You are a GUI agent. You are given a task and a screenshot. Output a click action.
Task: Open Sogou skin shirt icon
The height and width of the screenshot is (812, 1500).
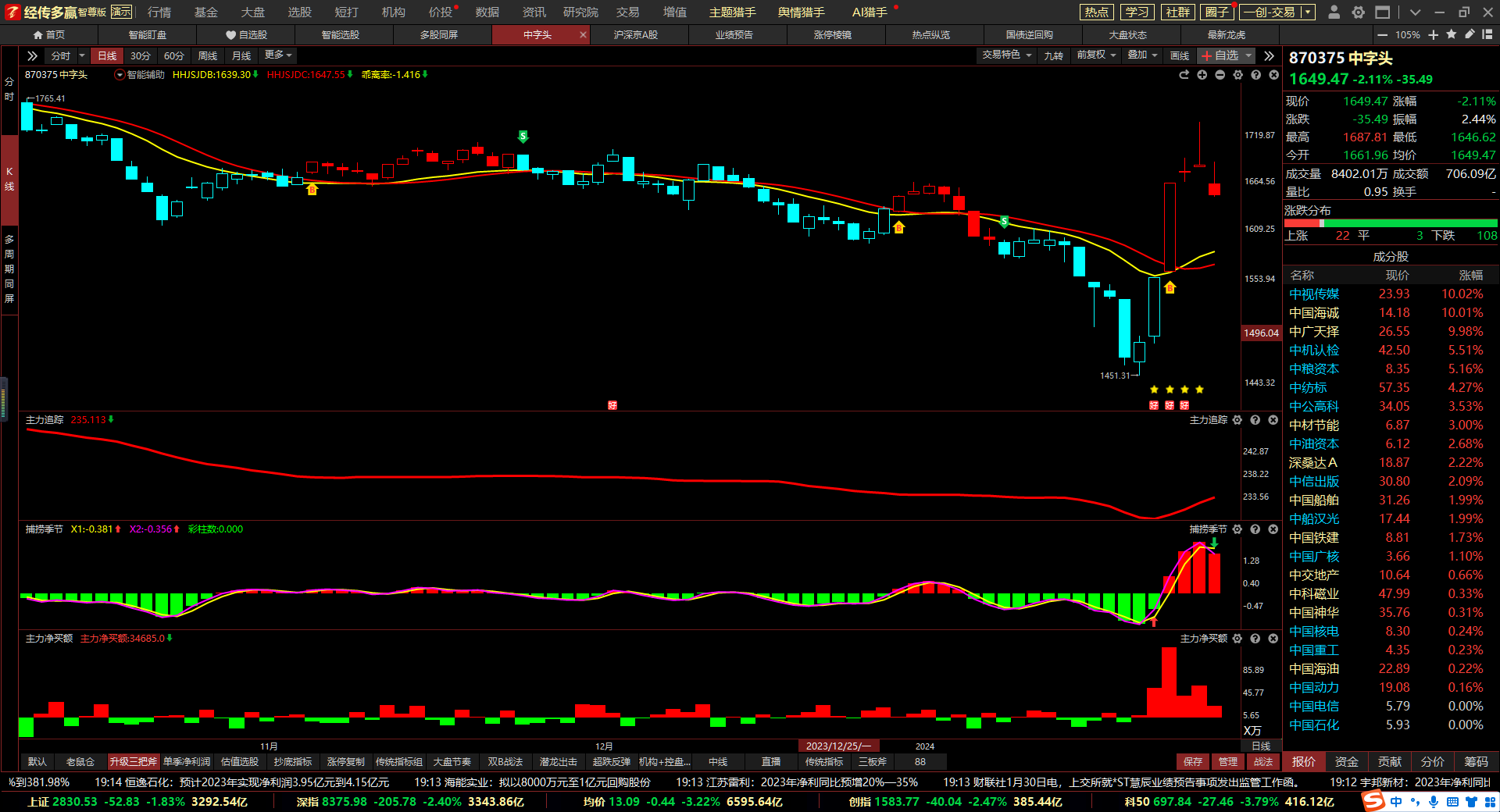click(x=1471, y=802)
